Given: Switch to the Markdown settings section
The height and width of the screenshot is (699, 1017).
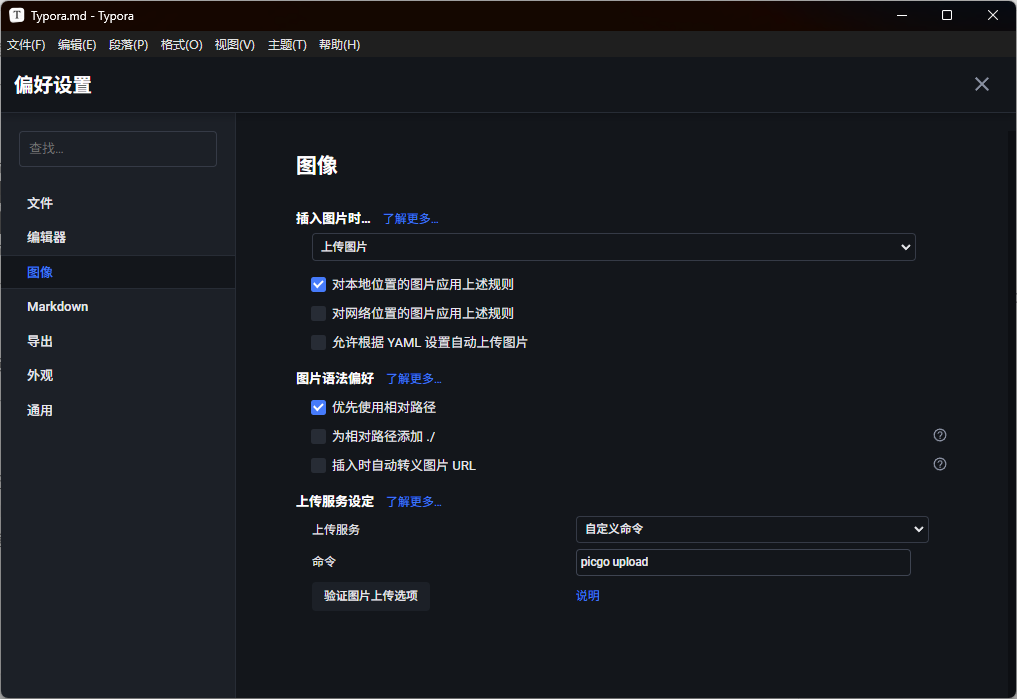Looking at the screenshot, I should click(x=58, y=307).
